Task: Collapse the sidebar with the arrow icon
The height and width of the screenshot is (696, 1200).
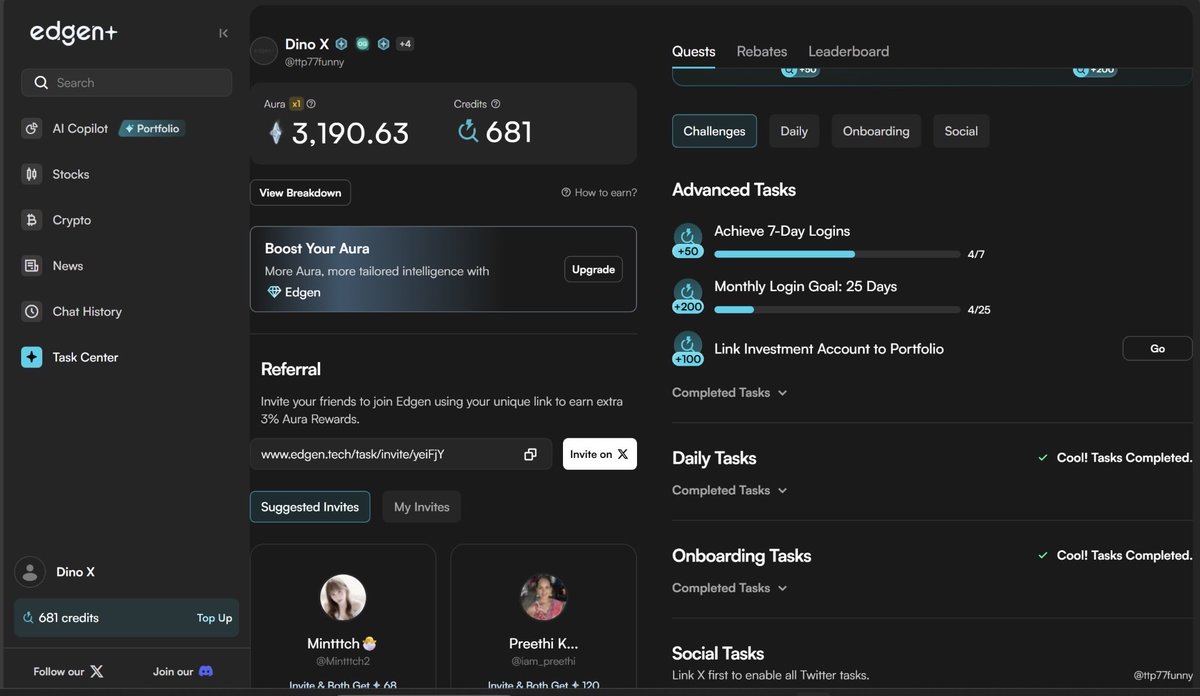Action: point(223,33)
